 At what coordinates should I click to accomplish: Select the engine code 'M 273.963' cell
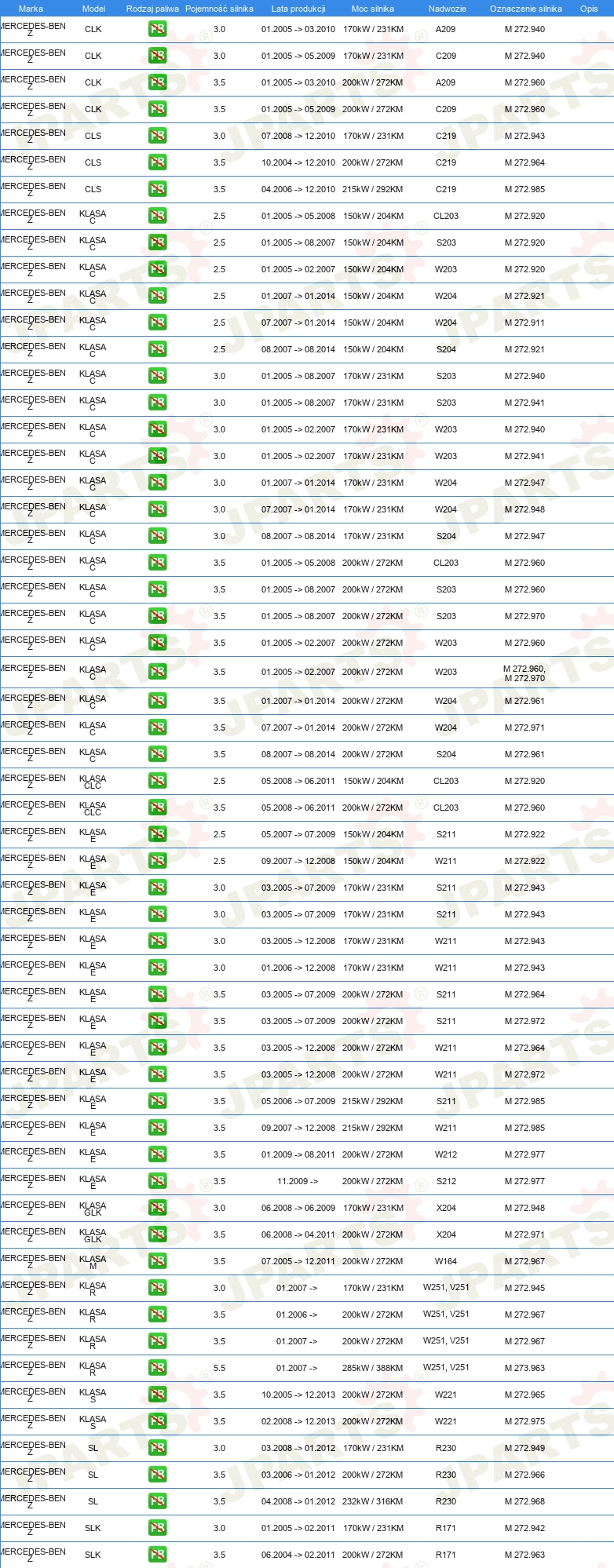click(x=524, y=1368)
